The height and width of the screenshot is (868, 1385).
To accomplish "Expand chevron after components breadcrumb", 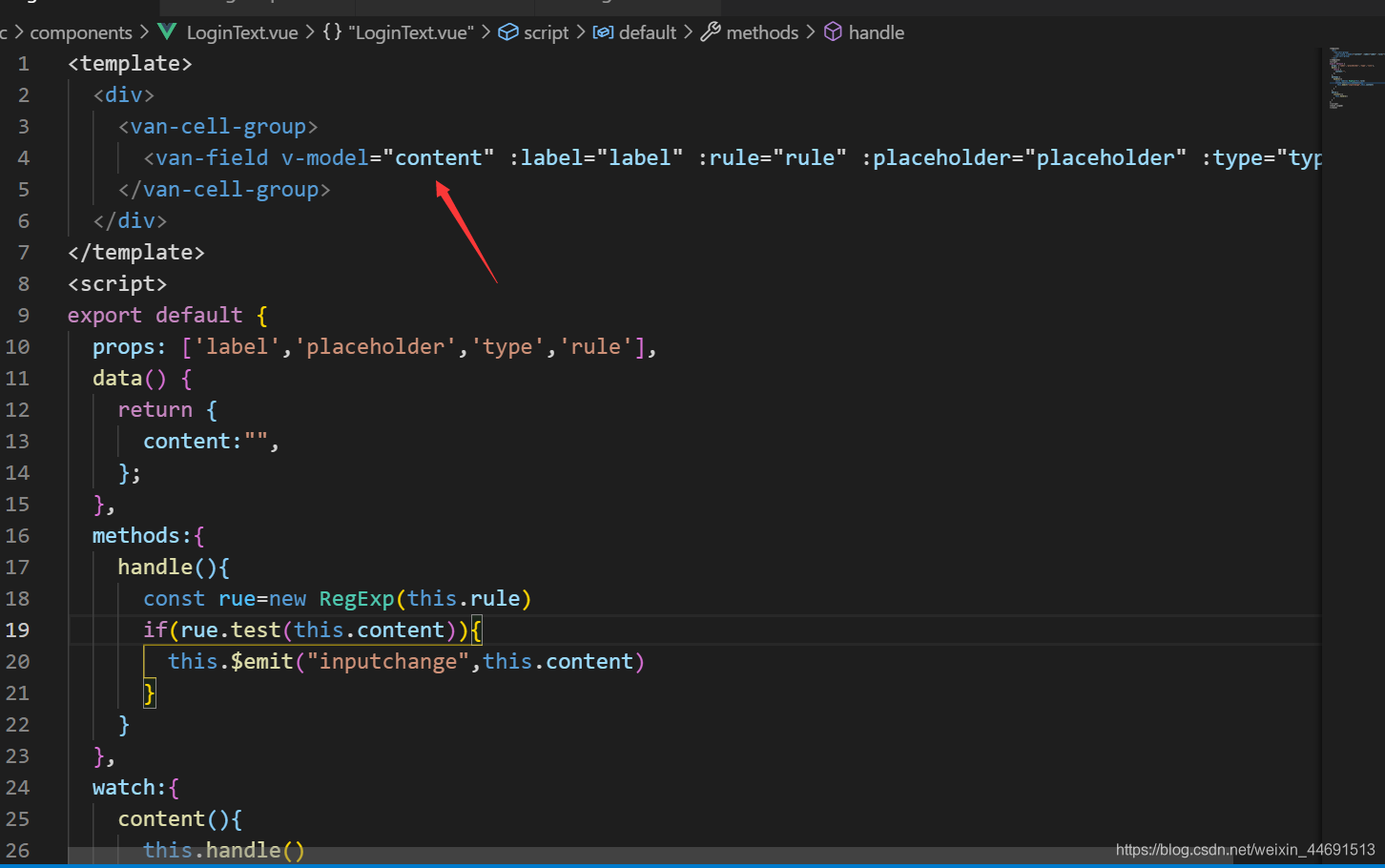I will 145,32.
